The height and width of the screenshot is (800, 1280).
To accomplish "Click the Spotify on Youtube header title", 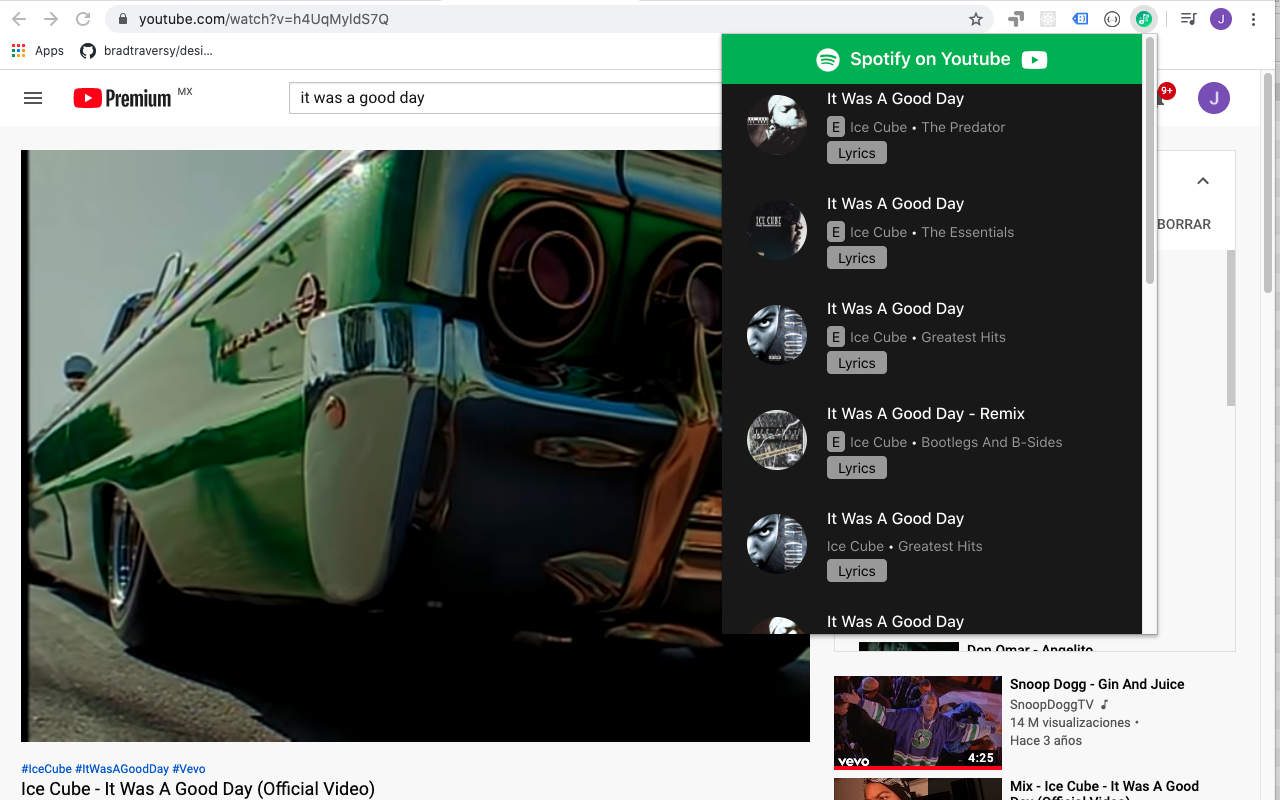I will click(x=930, y=59).
